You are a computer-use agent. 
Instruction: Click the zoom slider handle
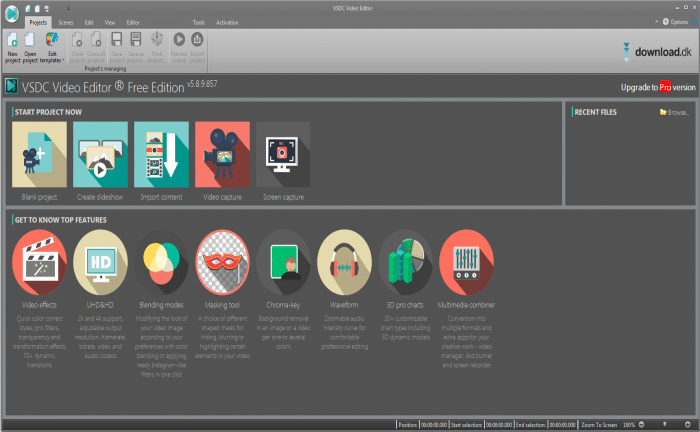664,424
